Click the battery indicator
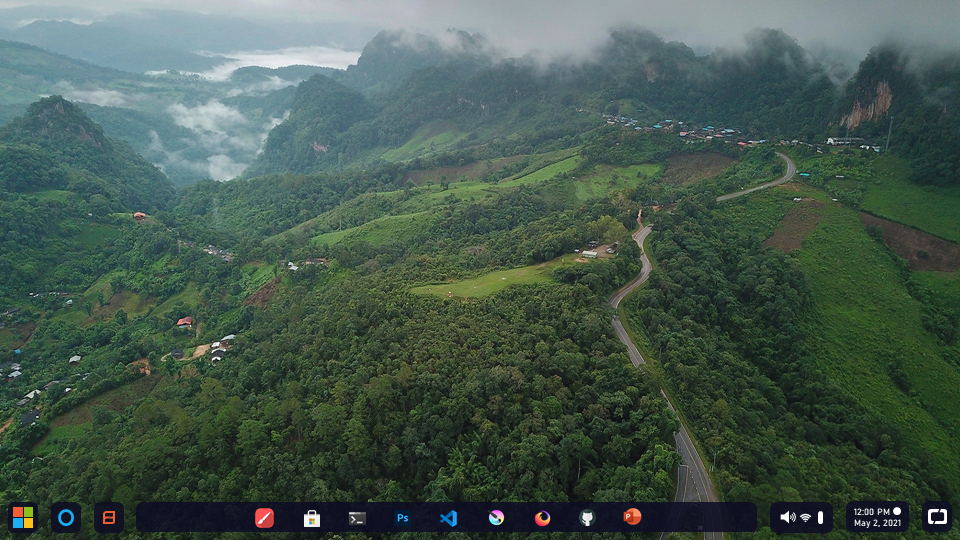Image resolution: width=960 pixels, height=540 pixels. click(820, 518)
